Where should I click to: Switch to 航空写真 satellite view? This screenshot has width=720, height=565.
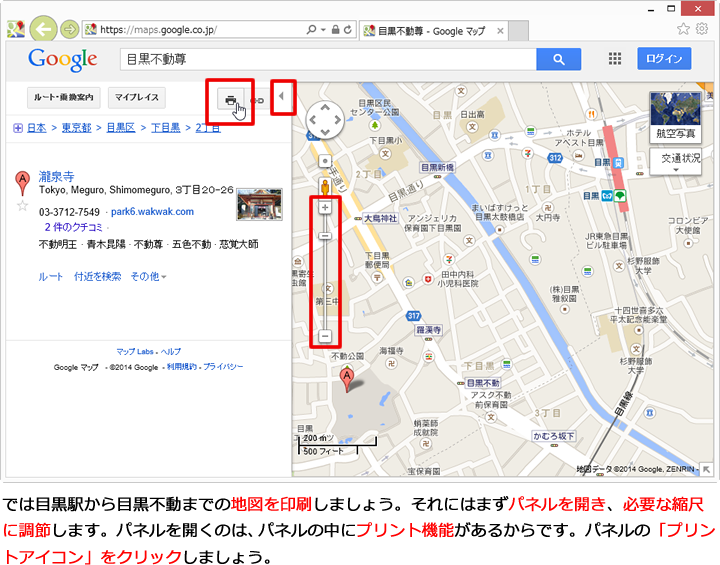point(675,117)
